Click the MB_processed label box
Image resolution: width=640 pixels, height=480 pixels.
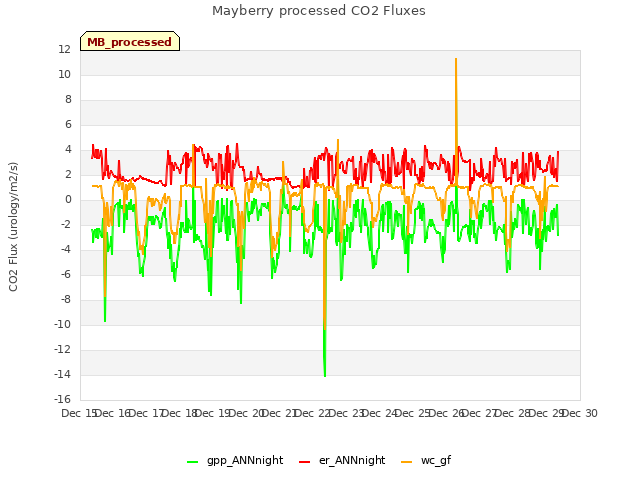[130, 41]
